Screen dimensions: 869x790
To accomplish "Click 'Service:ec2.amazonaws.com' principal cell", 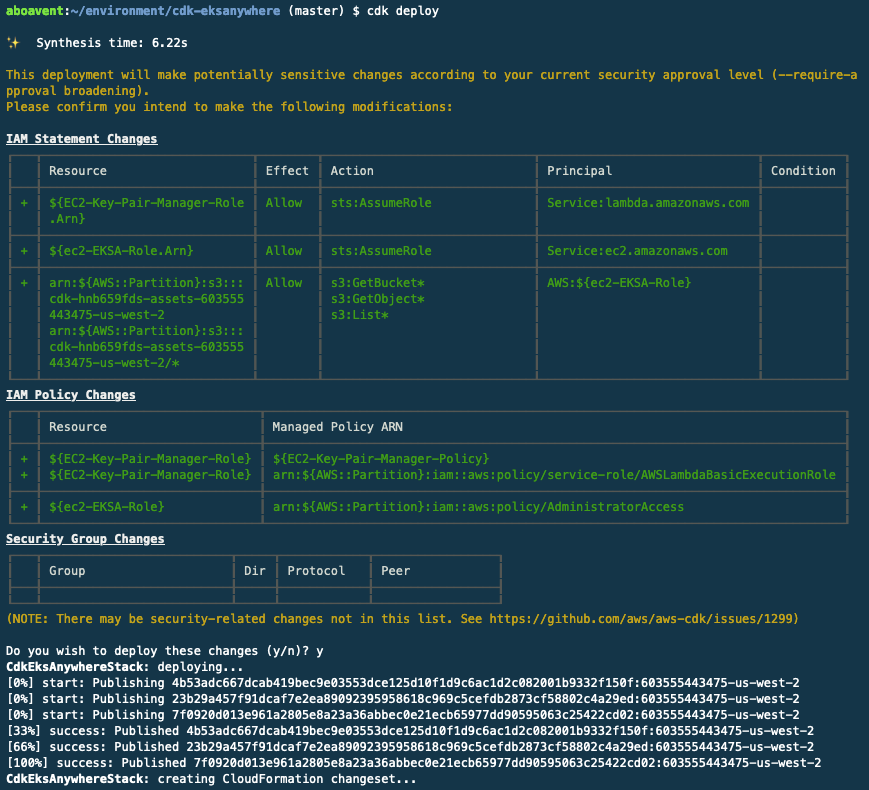I will (637, 251).
